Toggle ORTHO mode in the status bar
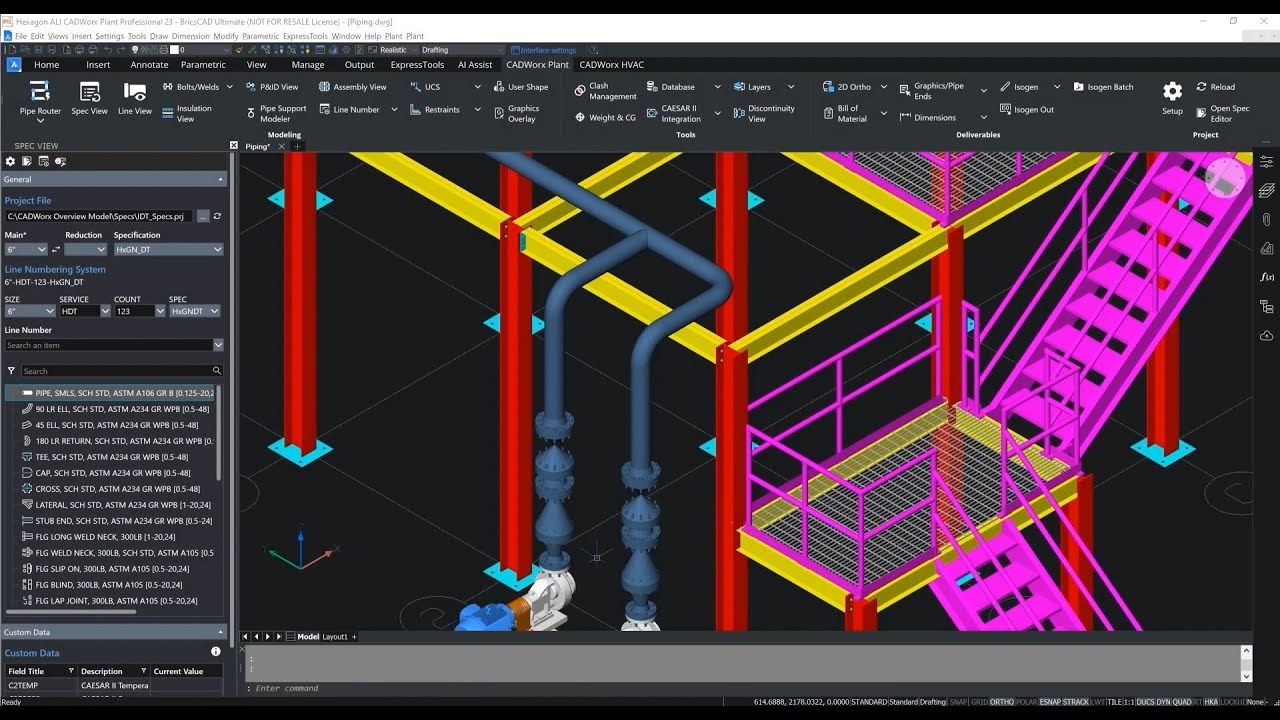This screenshot has width=1280, height=720. point(1001,702)
